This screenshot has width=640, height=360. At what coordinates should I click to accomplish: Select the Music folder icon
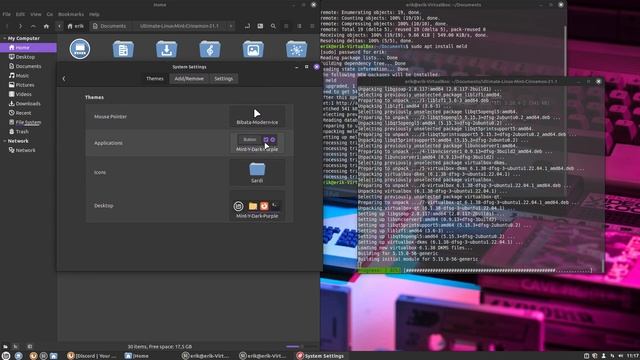[210, 49]
